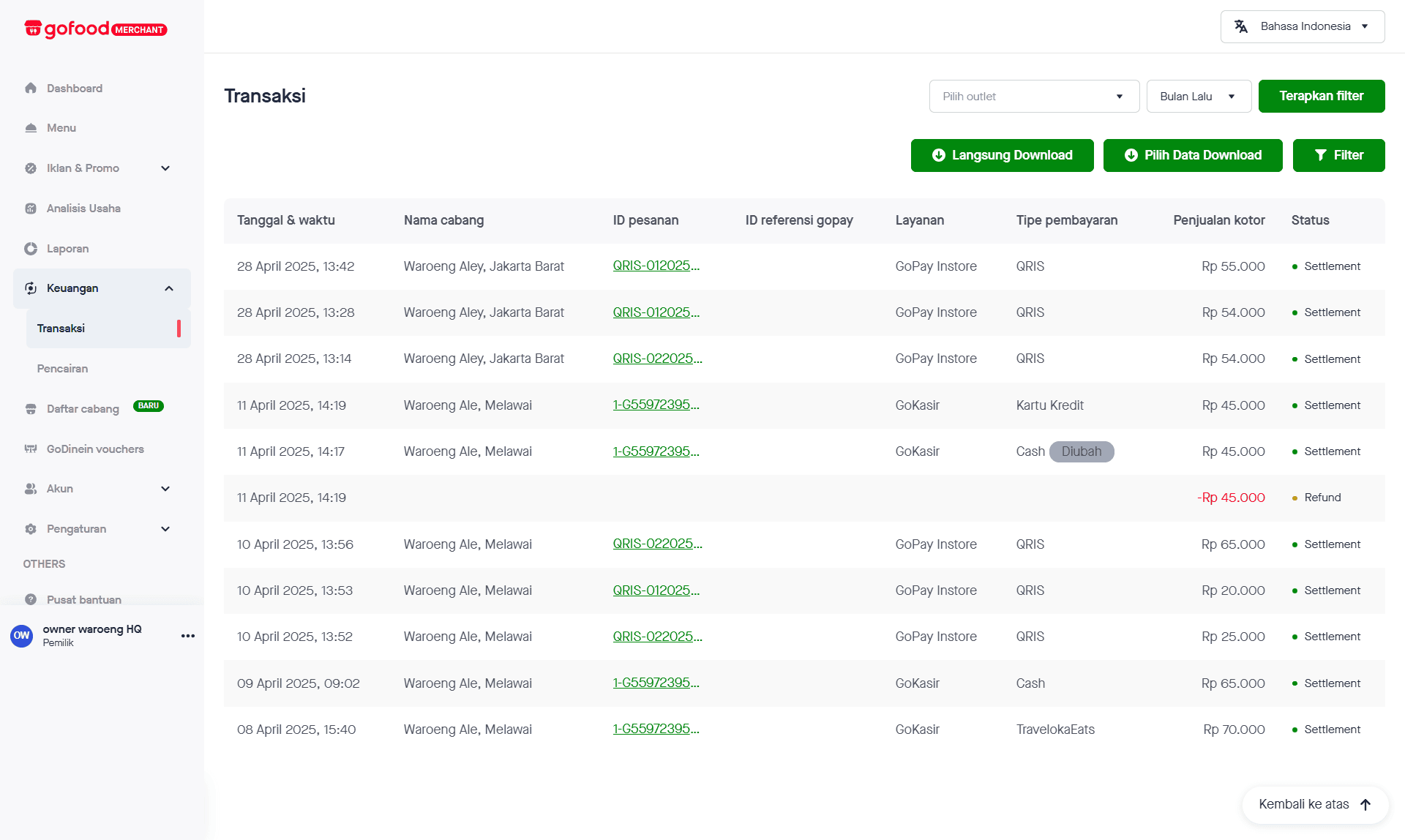The height and width of the screenshot is (840, 1405).
Task: Click the Tipe pembayaran column header
Action: point(1067,220)
